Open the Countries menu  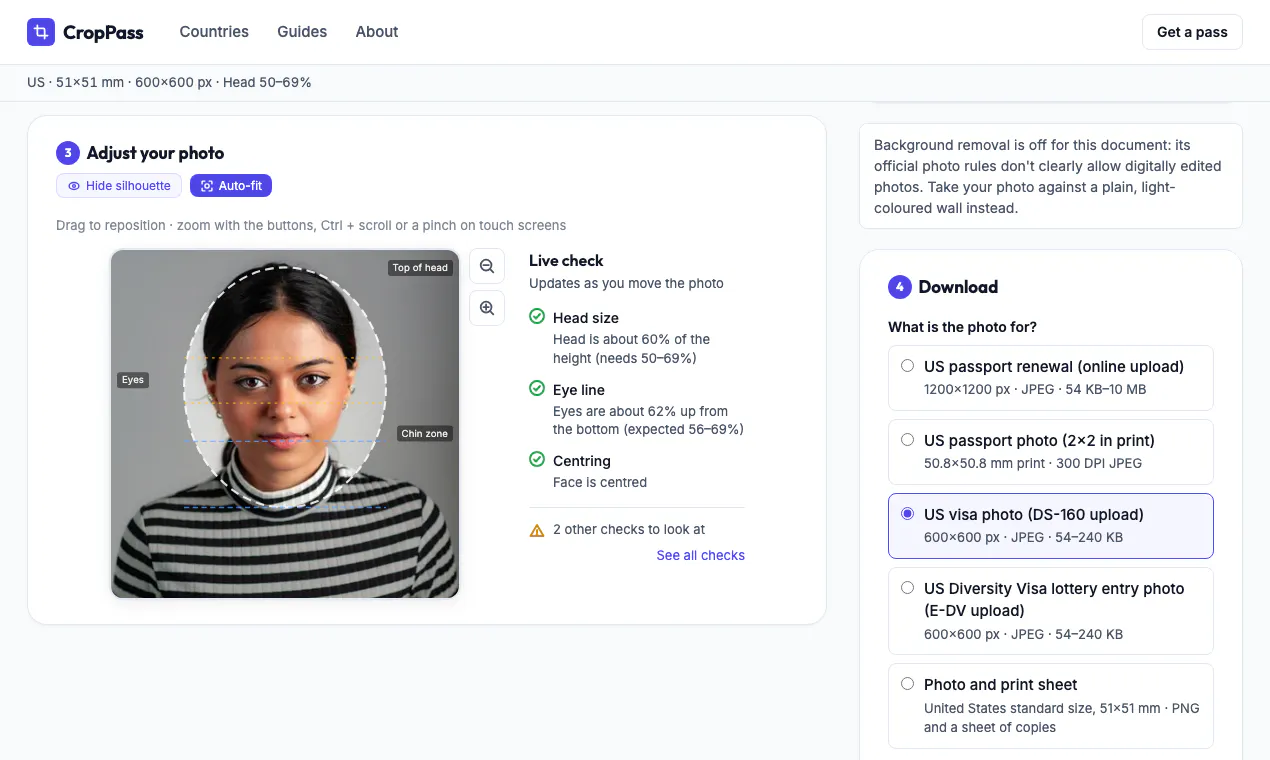tap(214, 32)
